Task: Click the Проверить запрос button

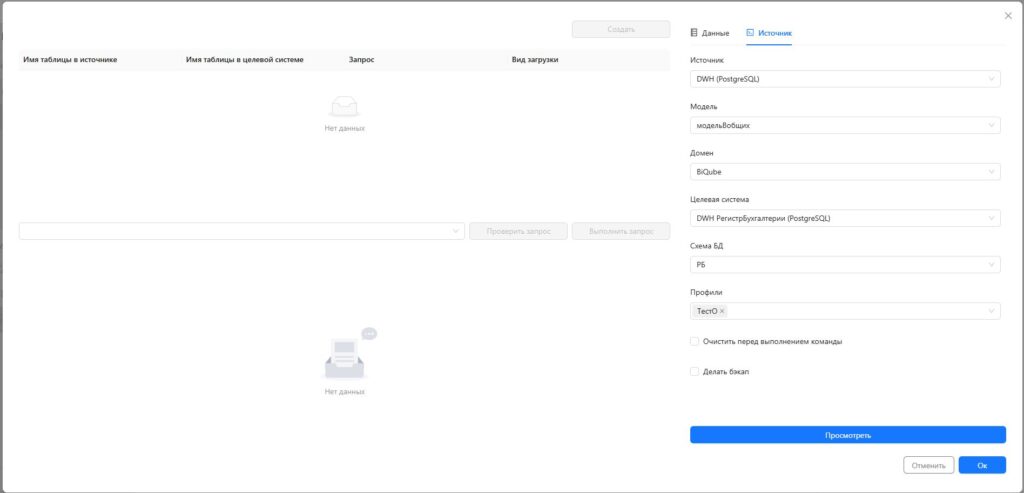Action: tap(519, 231)
